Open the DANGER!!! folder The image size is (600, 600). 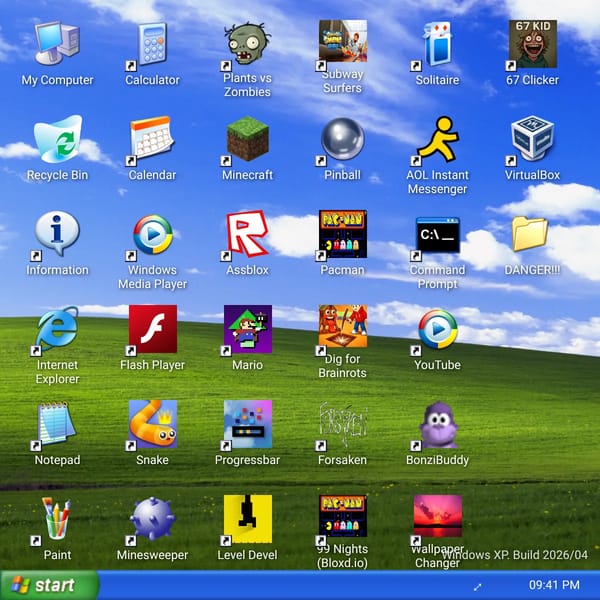point(530,233)
